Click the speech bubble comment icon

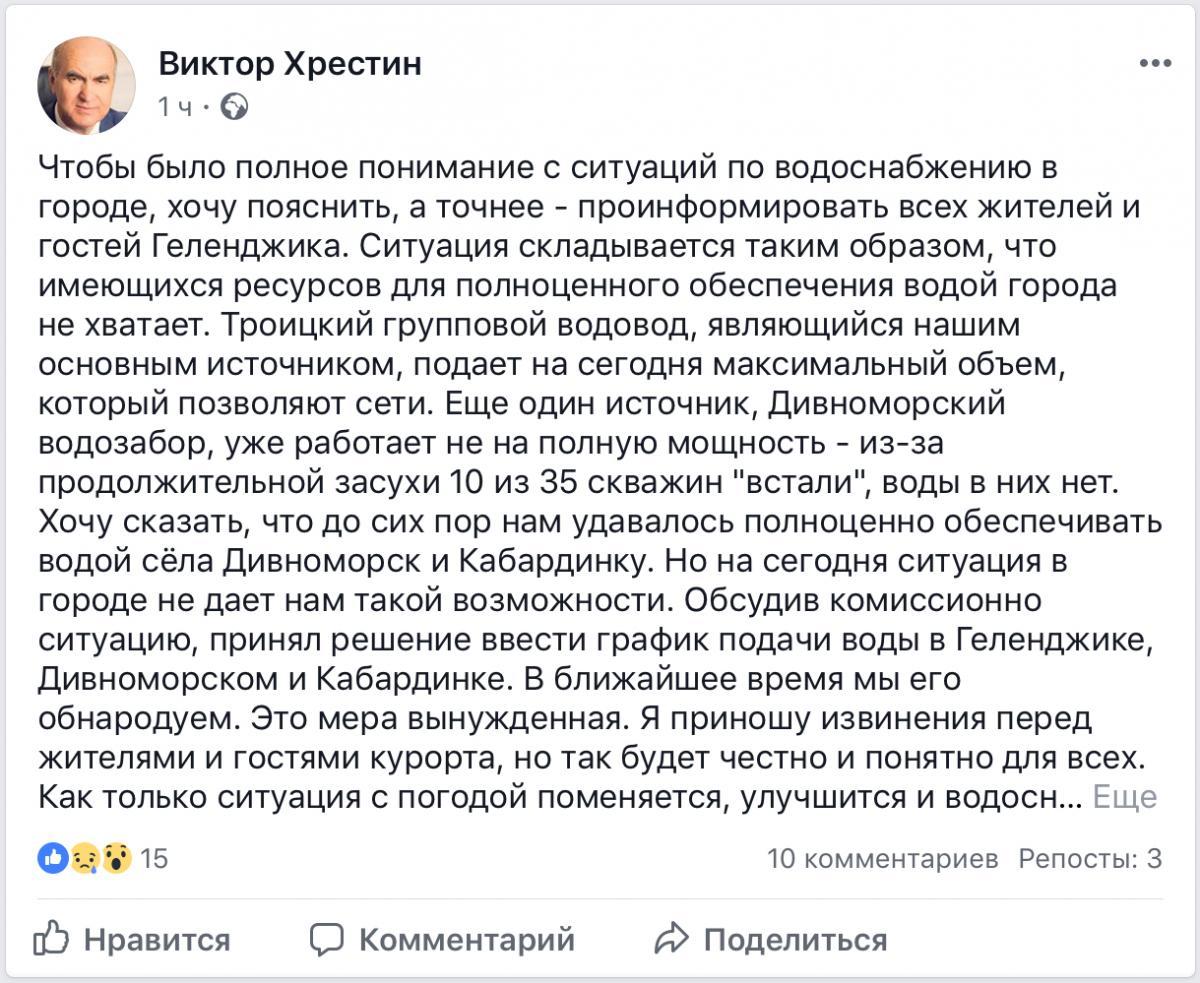pyautogui.click(x=326, y=939)
